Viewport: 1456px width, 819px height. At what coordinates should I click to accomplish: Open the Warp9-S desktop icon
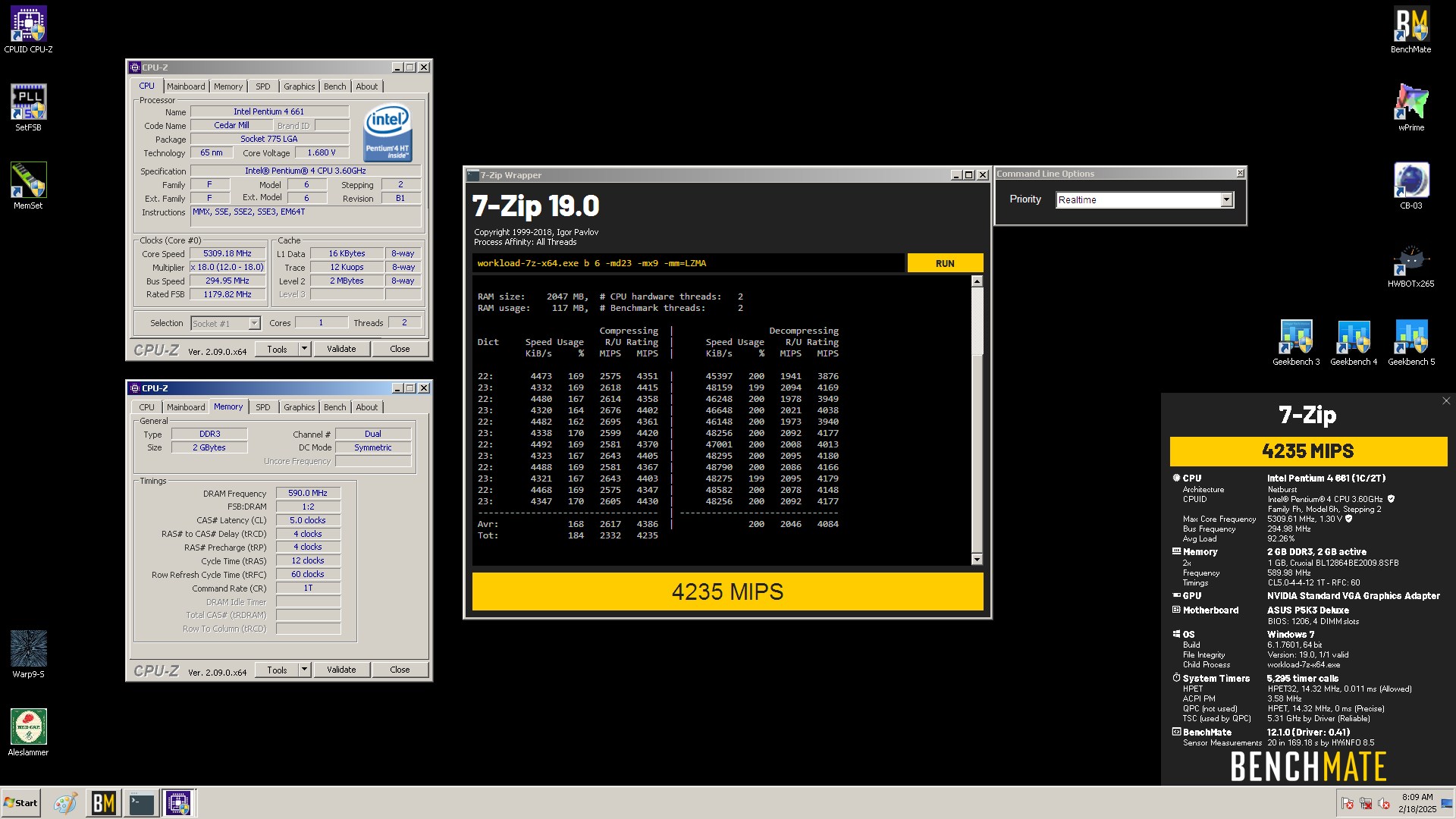[28, 654]
